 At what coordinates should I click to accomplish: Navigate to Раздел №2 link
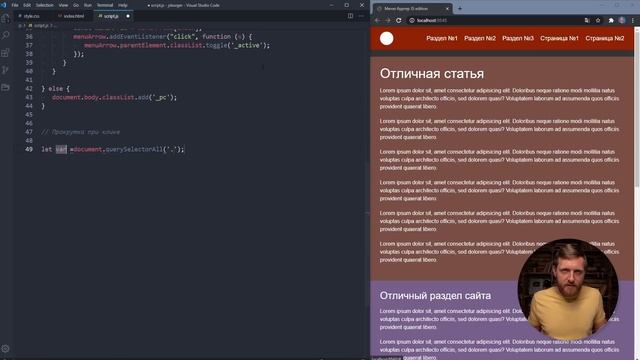[480, 38]
